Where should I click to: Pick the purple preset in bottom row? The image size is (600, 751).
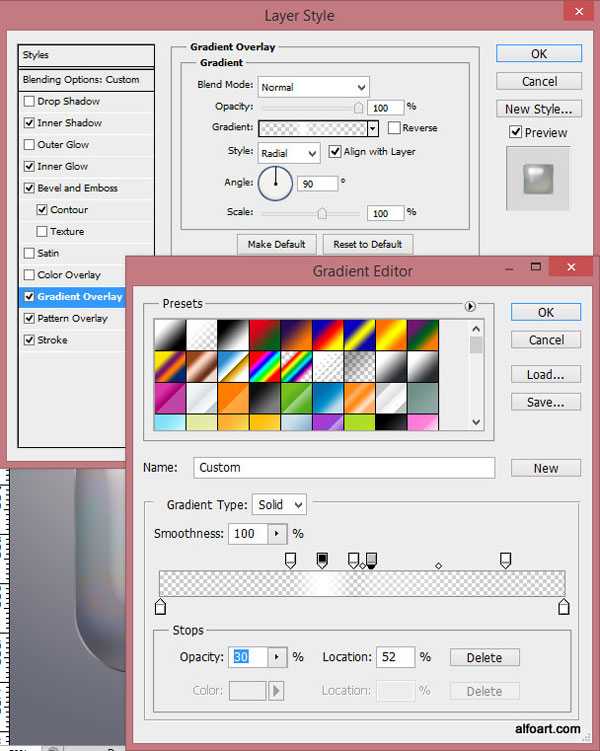[328, 422]
